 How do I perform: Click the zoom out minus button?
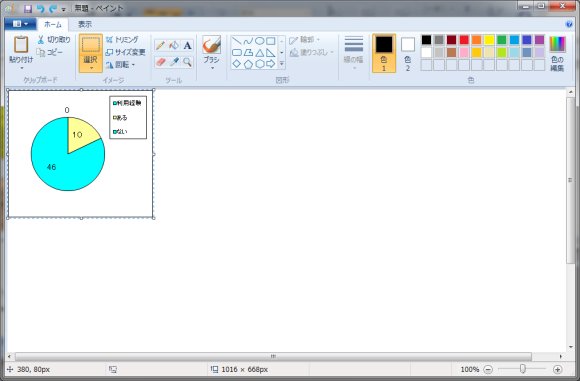click(488, 369)
